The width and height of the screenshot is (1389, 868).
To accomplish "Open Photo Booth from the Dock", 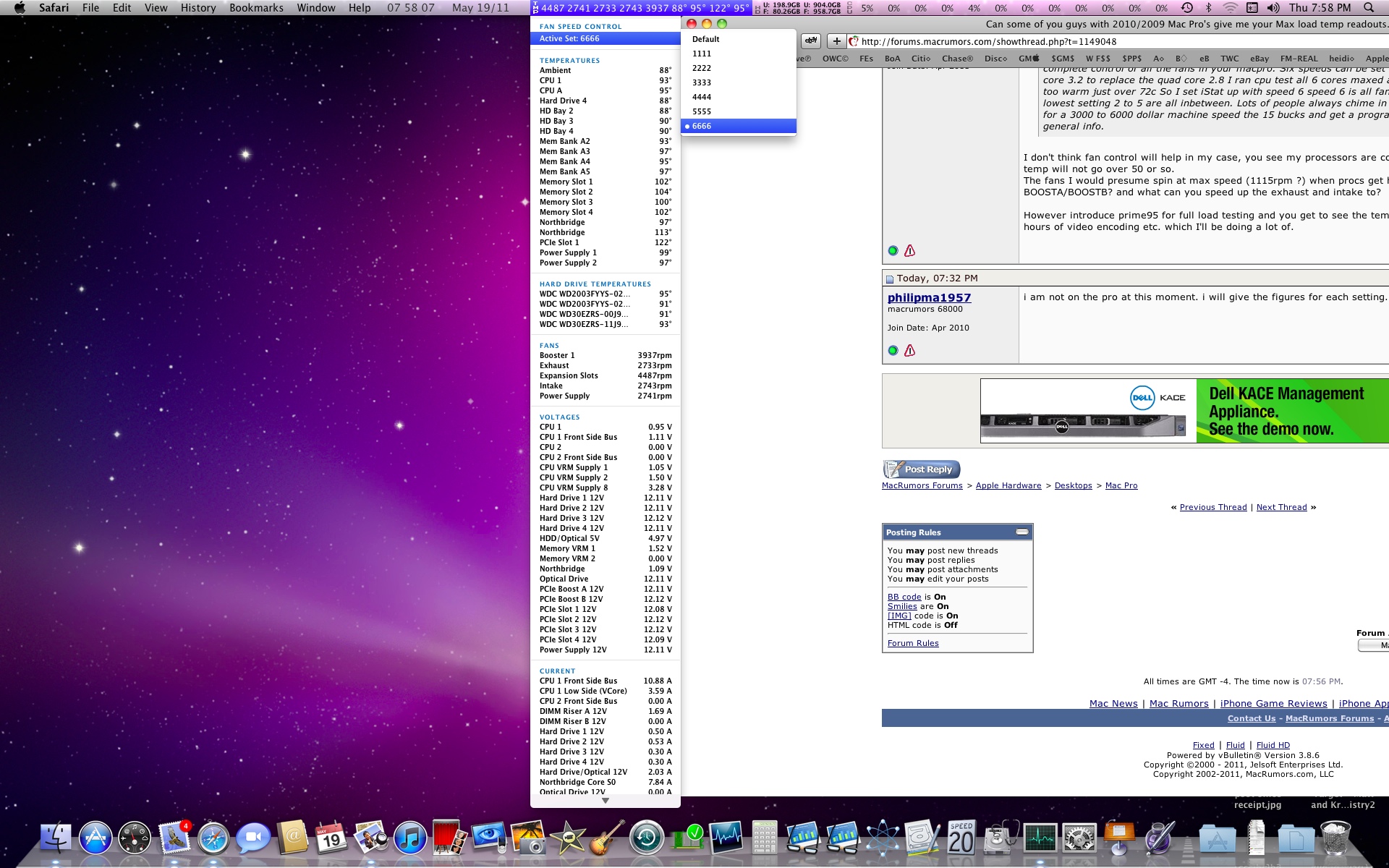I will [450, 838].
